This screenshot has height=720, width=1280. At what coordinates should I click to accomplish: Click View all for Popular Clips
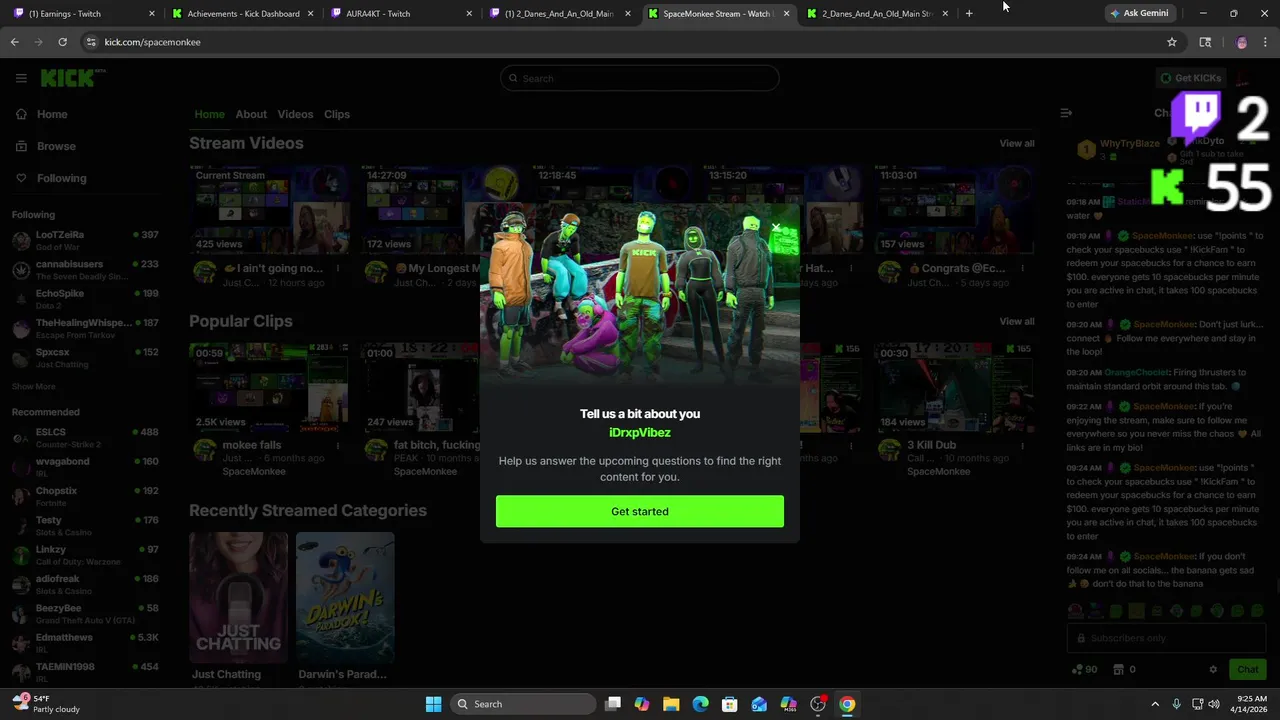pyautogui.click(x=1017, y=321)
